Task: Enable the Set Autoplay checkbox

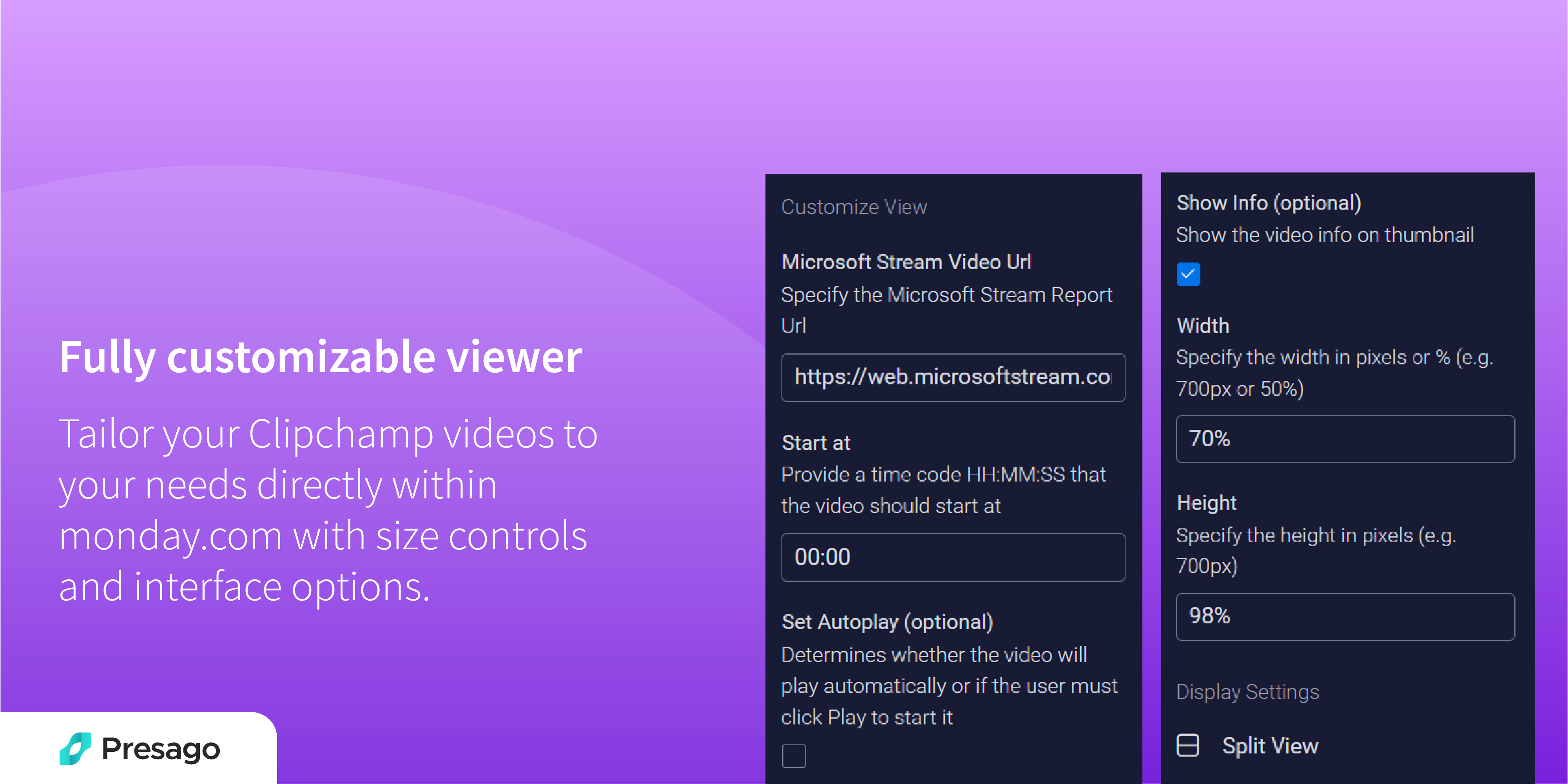Action: click(x=794, y=756)
